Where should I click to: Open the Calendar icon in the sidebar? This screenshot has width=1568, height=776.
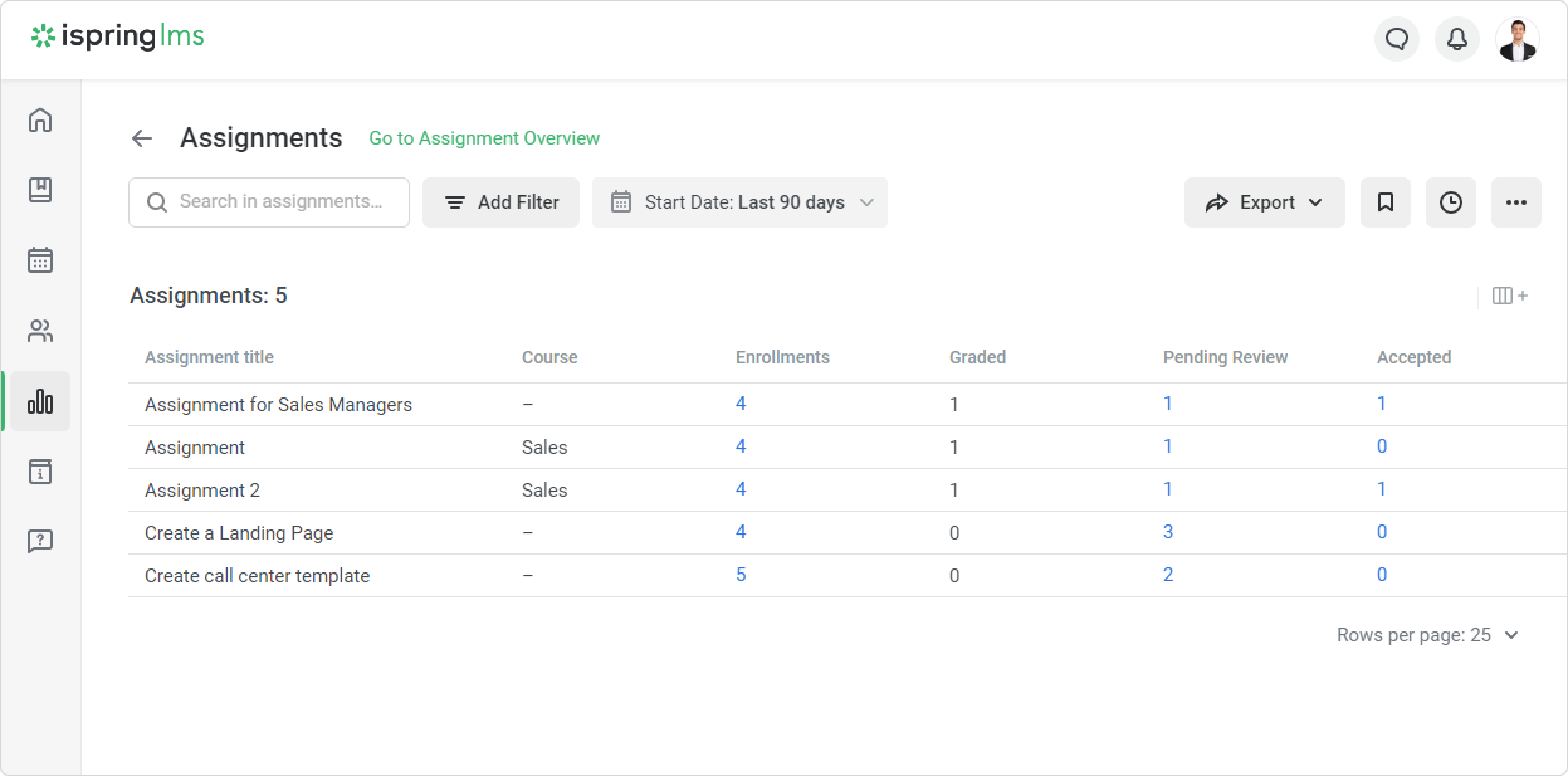click(40, 260)
